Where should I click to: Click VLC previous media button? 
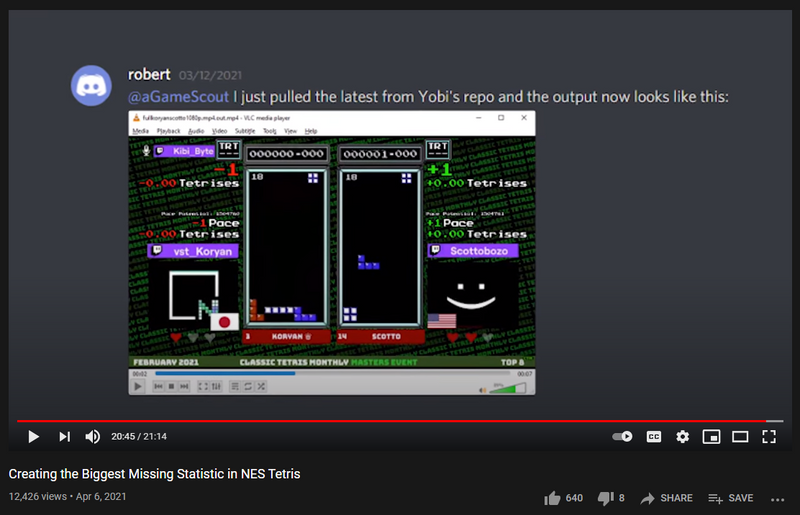coord(158,386)
